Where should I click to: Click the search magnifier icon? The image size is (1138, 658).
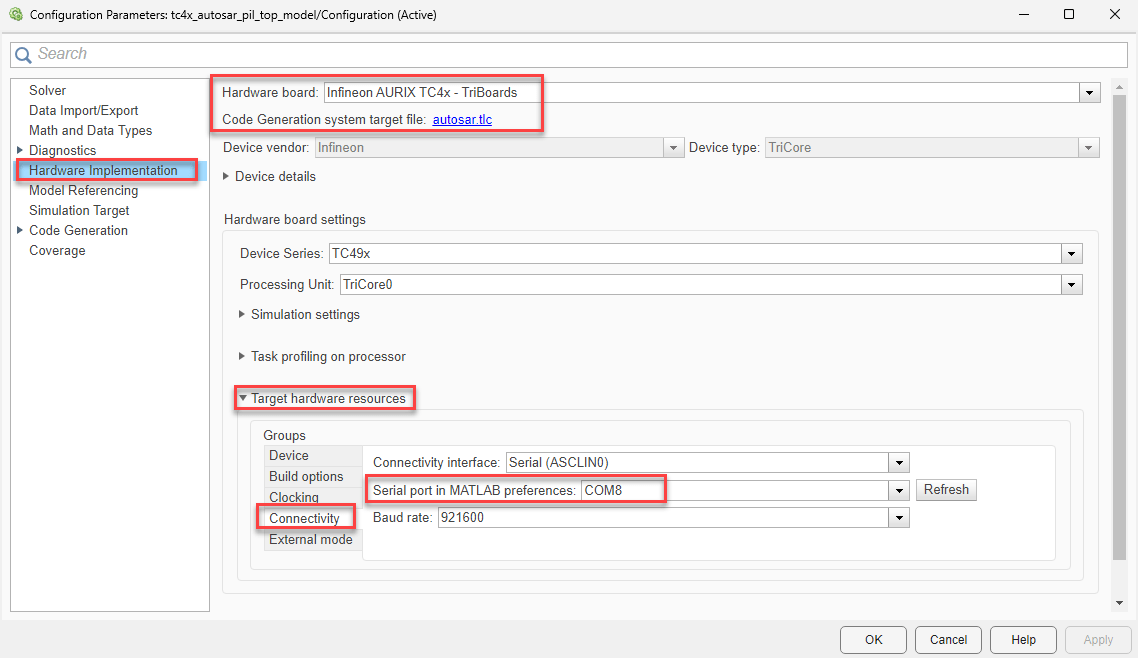pos(23,55)
